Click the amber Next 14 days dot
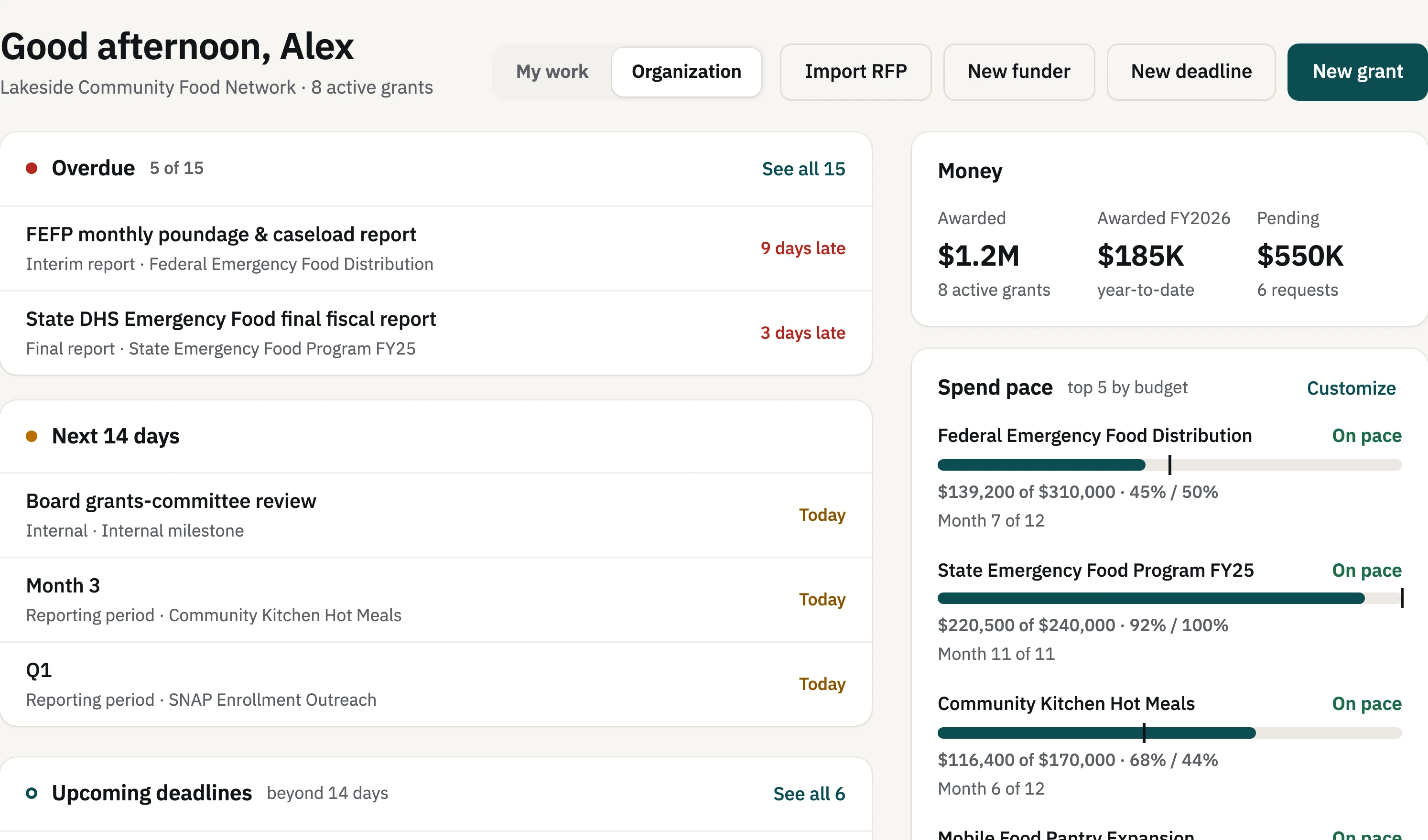This screenshot has height=840, width=1428. [32, 436]
